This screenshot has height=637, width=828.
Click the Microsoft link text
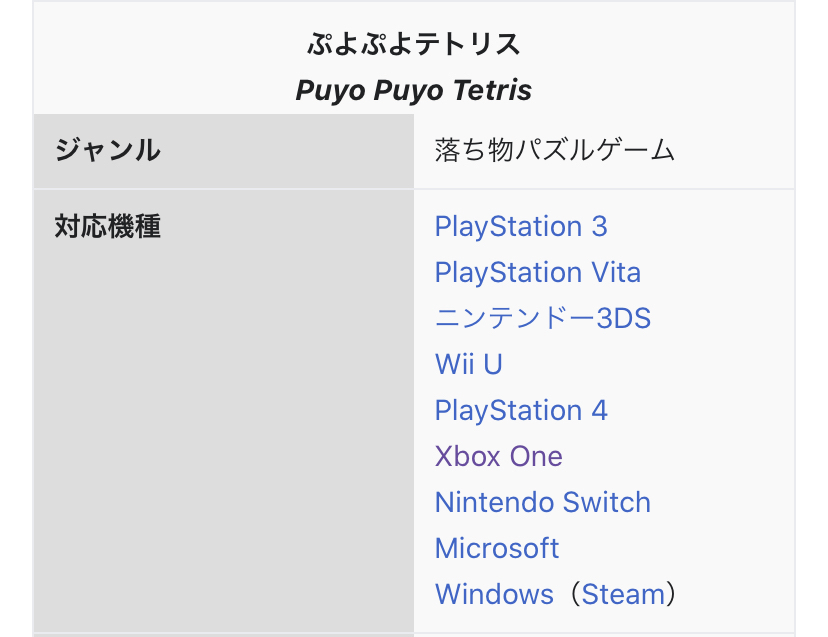[x=496, y=548]
